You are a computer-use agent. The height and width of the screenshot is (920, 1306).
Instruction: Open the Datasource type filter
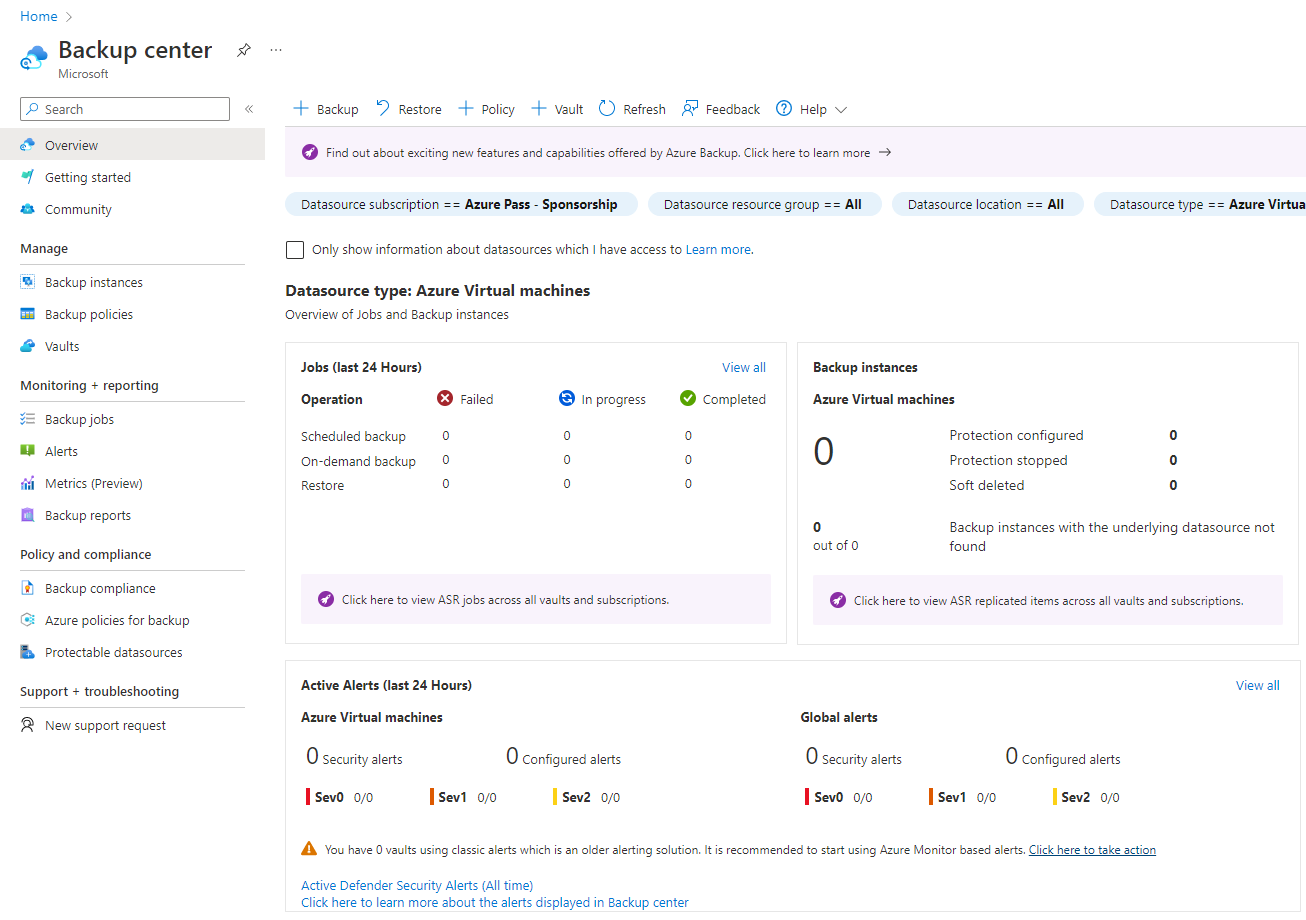(x=1200, y=204)
